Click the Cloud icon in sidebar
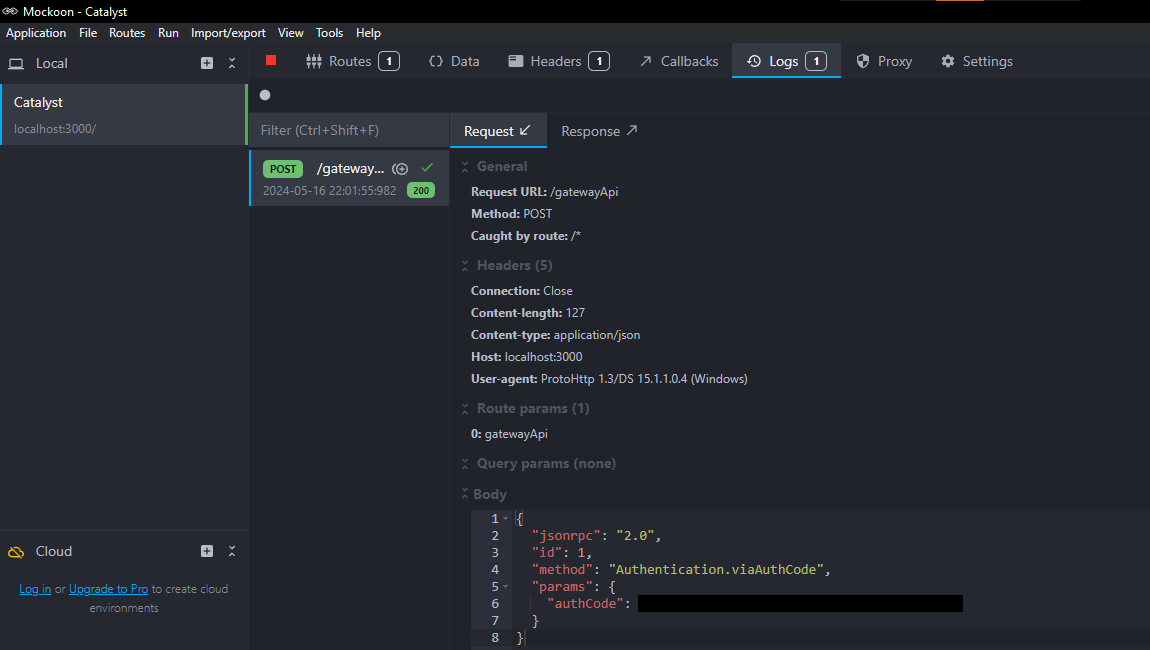 pyautogui.click(x=16, y=552)
